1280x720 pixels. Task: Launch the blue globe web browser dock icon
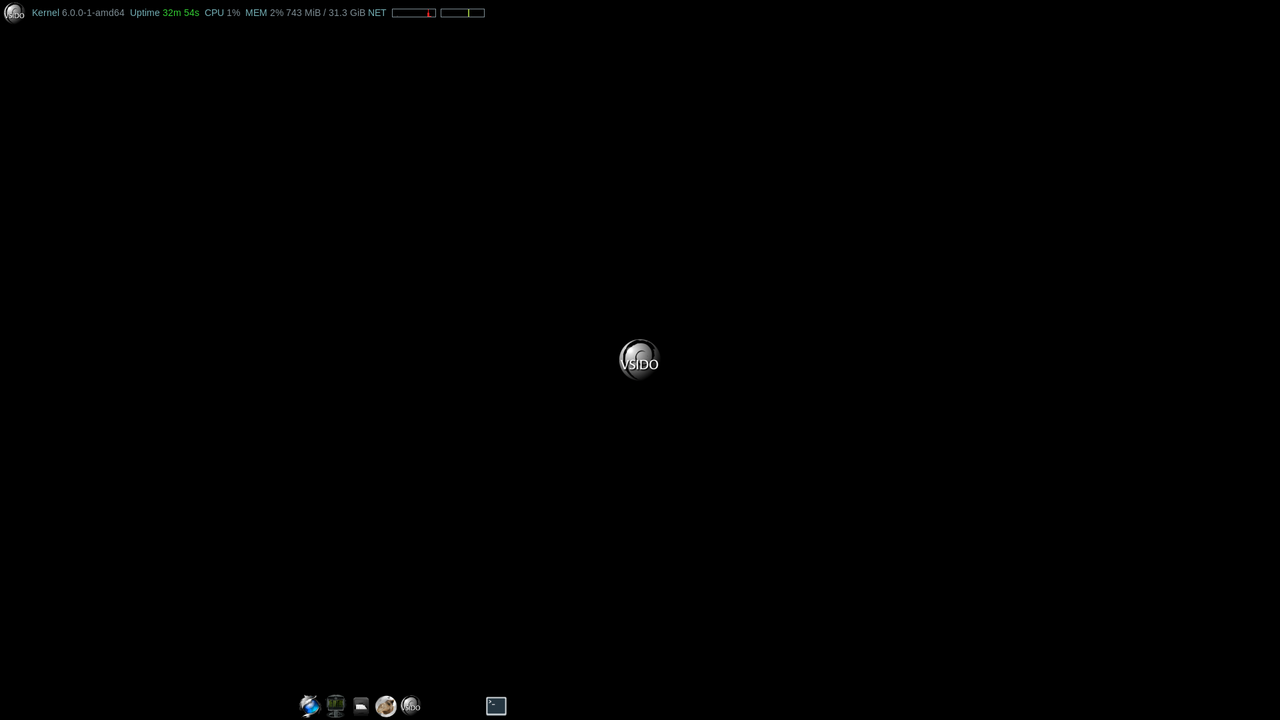(x=310, y=706)
